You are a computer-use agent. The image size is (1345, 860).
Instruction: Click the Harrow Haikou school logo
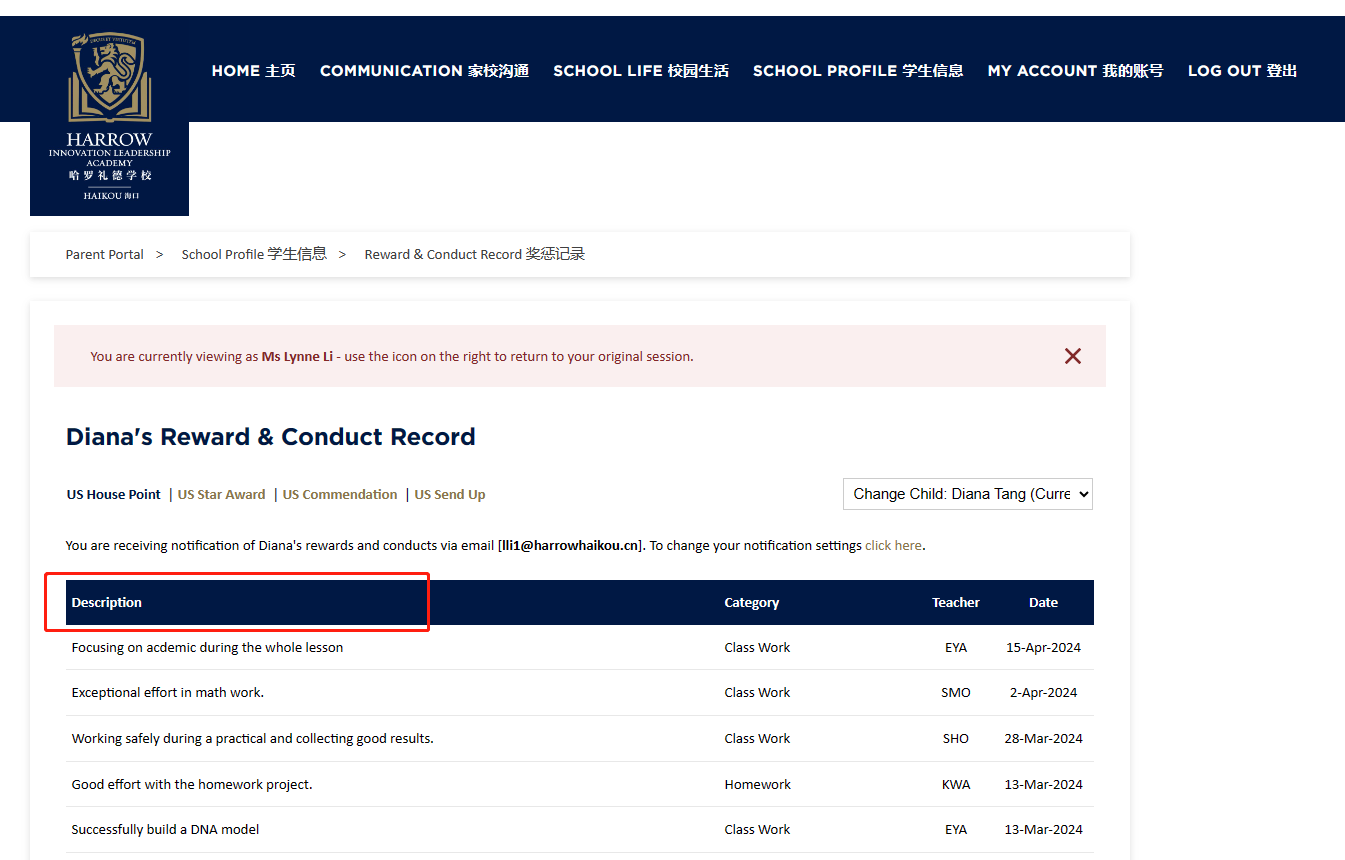coord(109,117)
